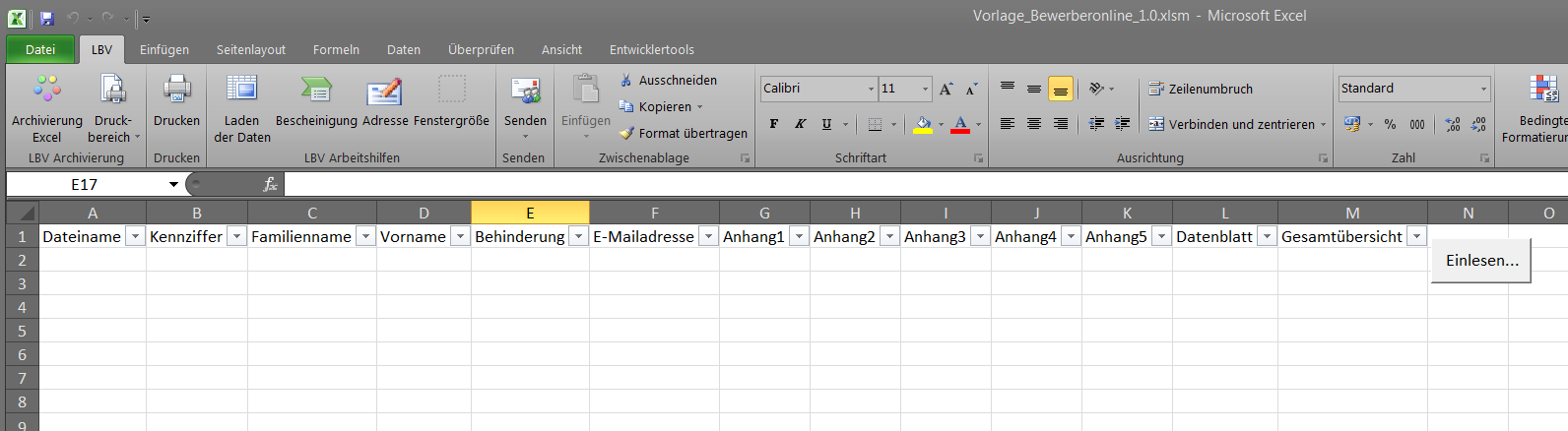Viewport: 1568px width, 431px height.
Task: Open filter dropdown for Gesamtübersicht
Action: click(x=1416, y=236)
